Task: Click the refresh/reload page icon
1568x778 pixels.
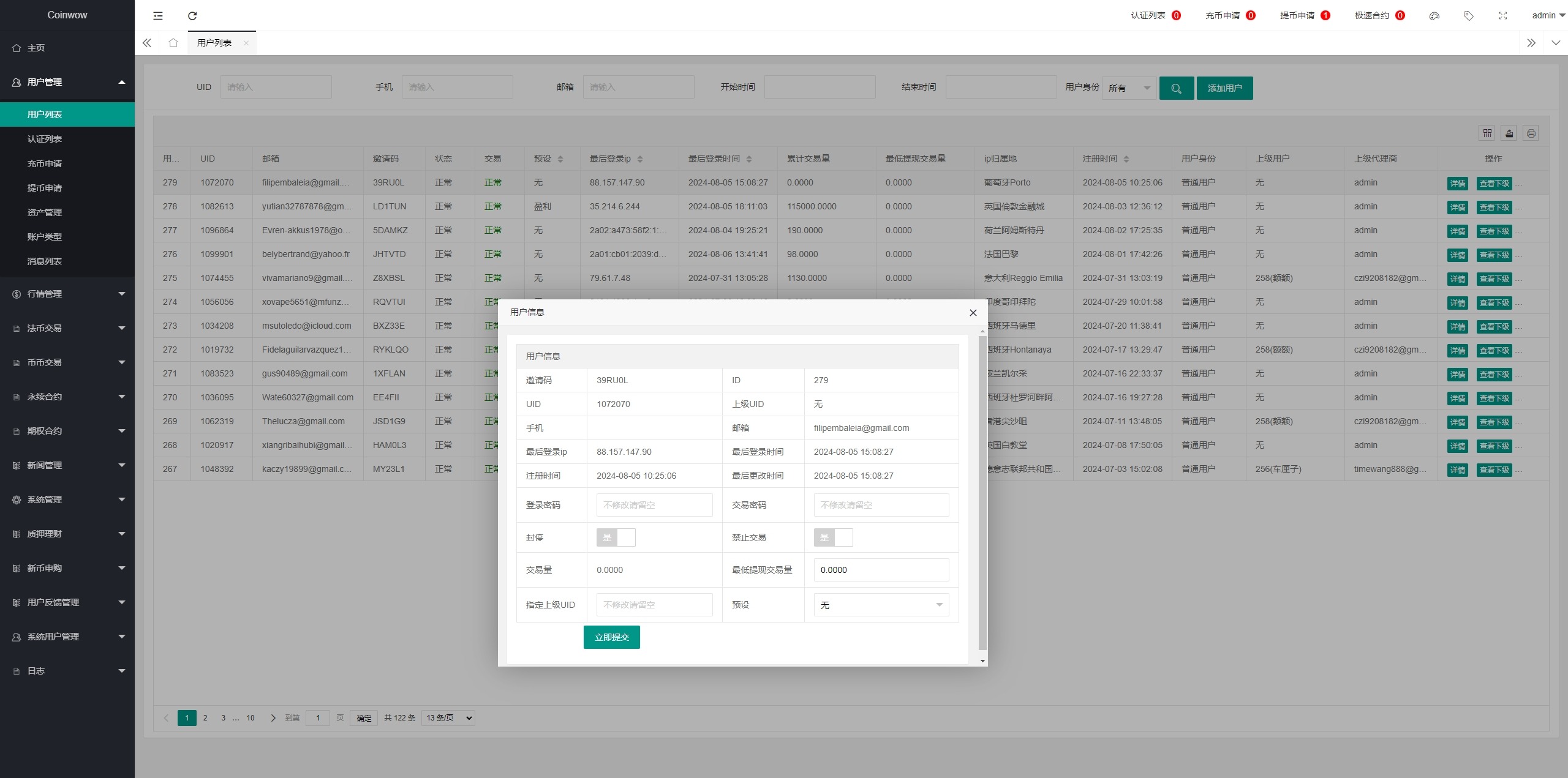Action: click(192, 15)
